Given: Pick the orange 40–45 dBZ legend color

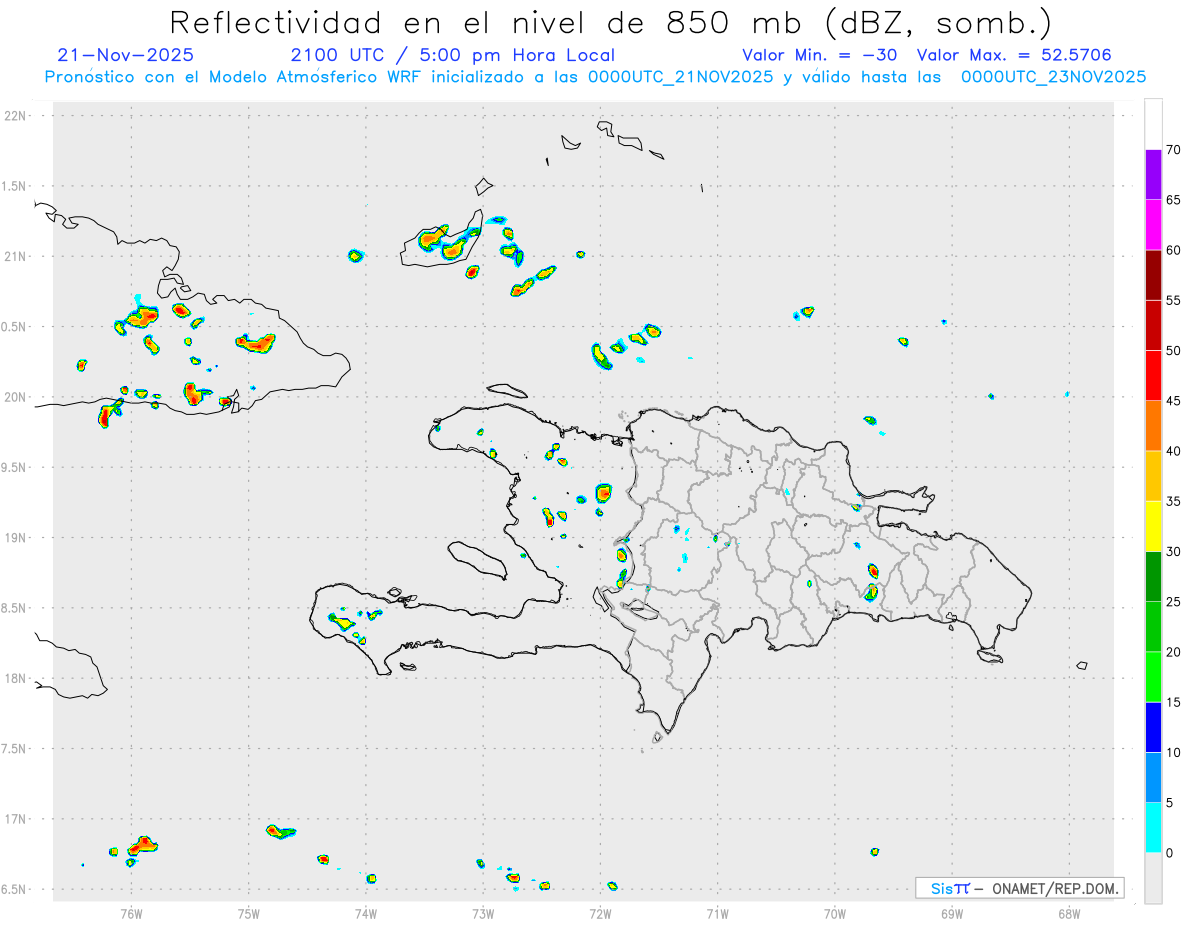Looking at the screenshot, I should [x=1153, y=426].
